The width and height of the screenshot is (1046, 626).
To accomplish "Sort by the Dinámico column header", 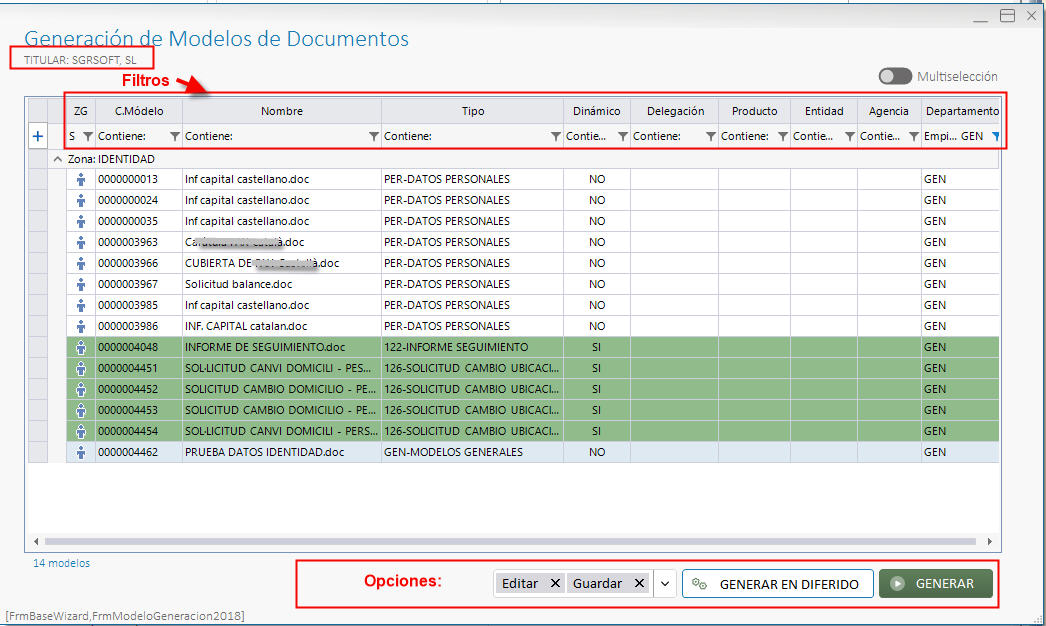I will (596, 111).
